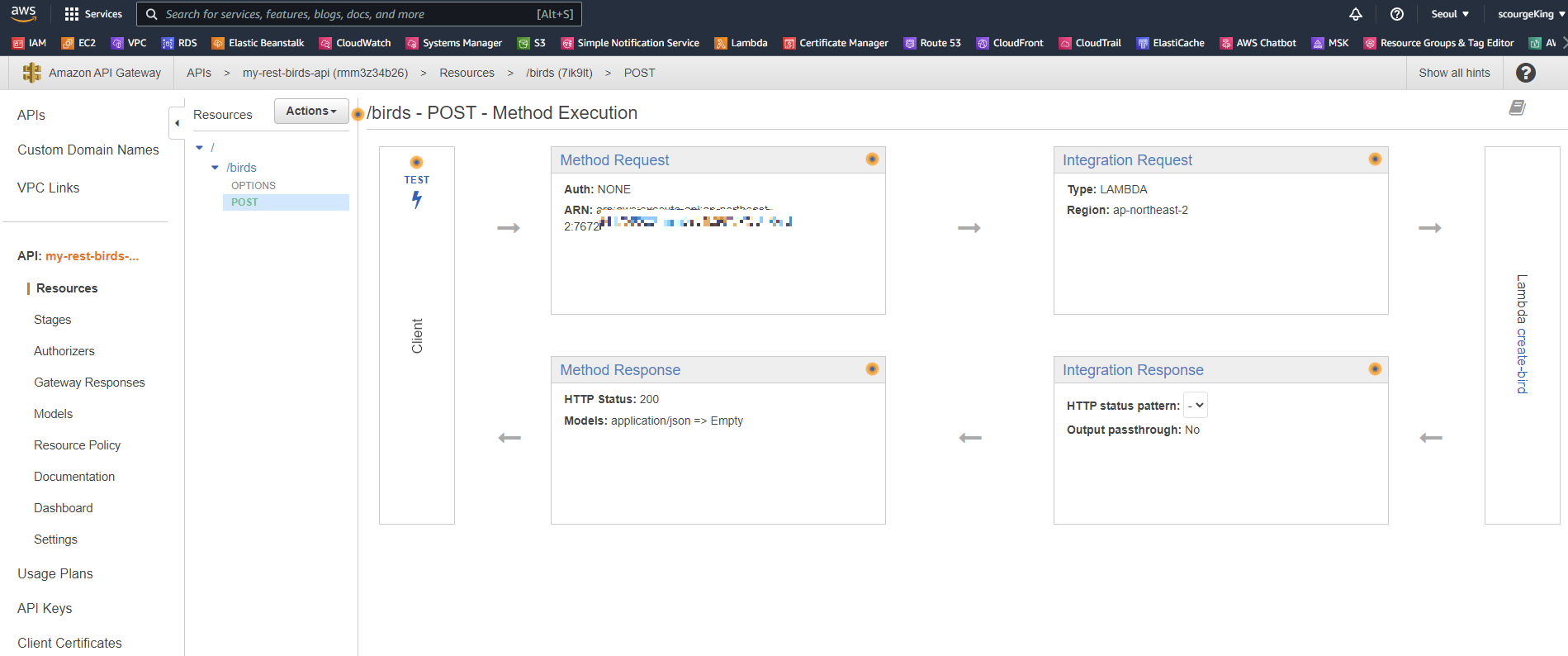
Task: Open VPC shortcut in favorites bar
Action: pyautogui.click(x=129, y=43)
